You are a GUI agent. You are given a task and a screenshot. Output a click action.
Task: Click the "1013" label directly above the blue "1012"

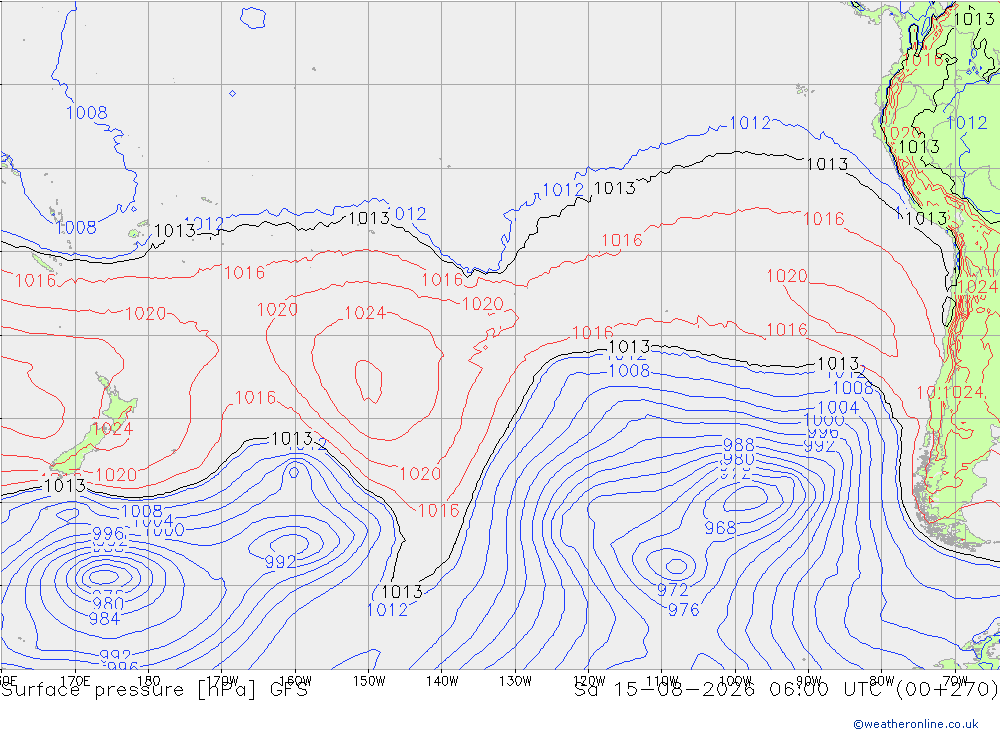click(x=402, y=592)
